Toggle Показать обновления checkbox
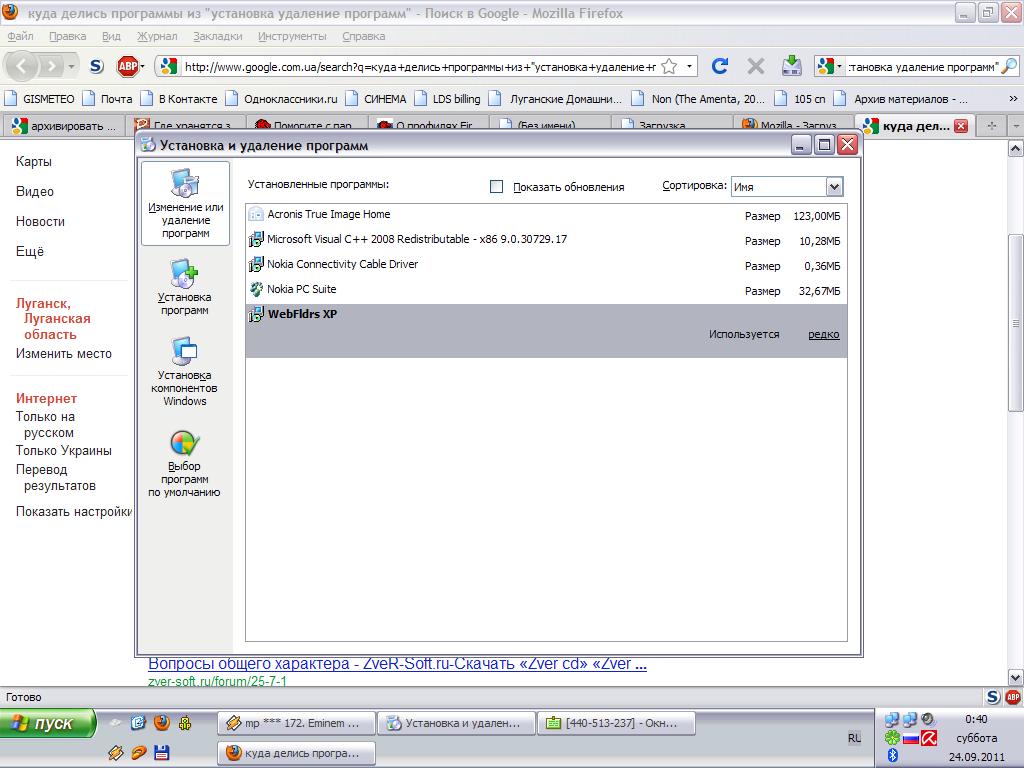The height and width of the screenshot is (768, 1024). (496, 187)
